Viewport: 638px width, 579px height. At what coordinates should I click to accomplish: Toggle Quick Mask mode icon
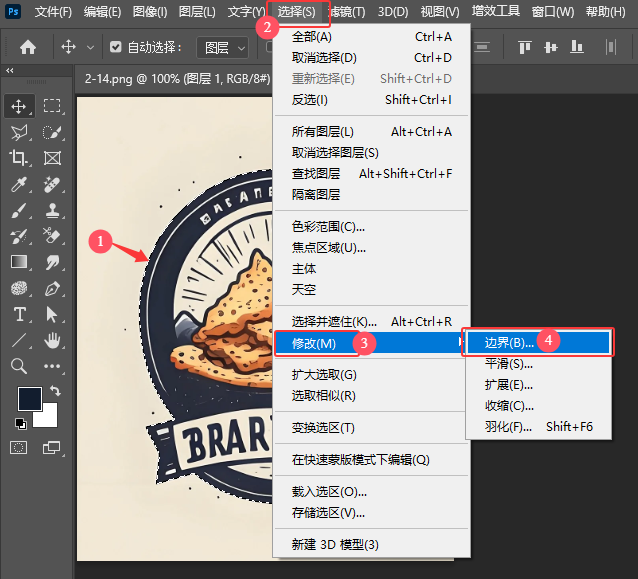click(18, 448)
